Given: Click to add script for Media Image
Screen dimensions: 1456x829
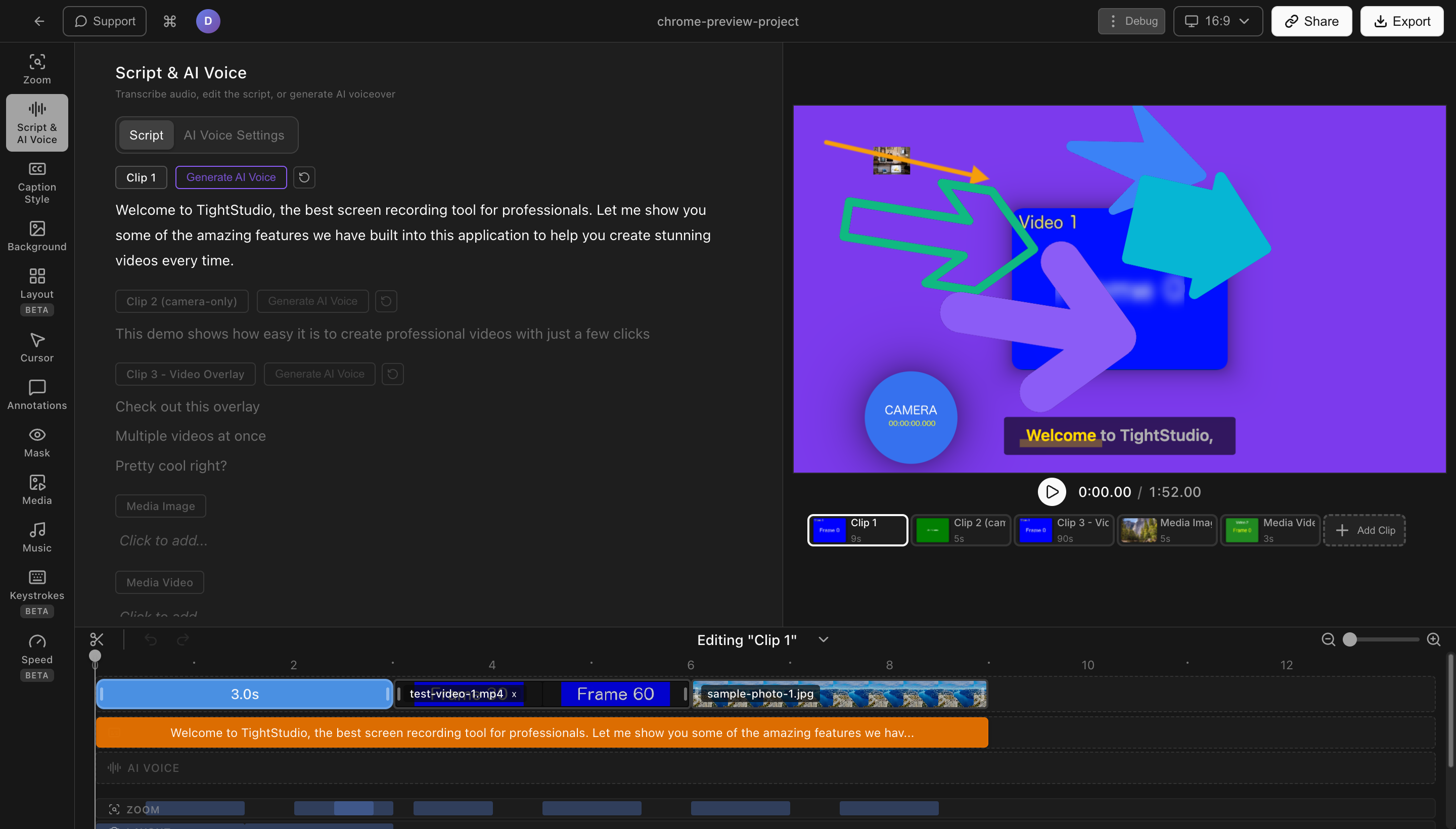Looking at the screenshot, I should click(163, 540).
